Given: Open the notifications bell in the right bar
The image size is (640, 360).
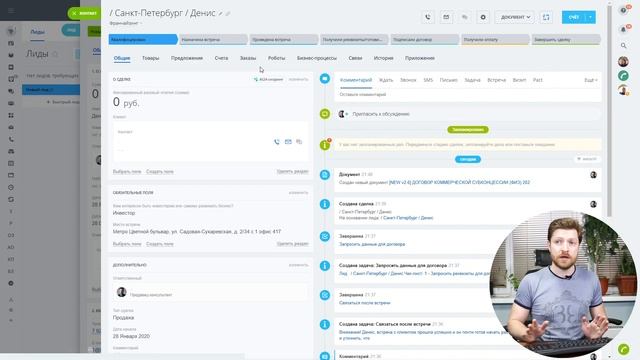Looking at the screenshot, I should [x=623, y=29].
